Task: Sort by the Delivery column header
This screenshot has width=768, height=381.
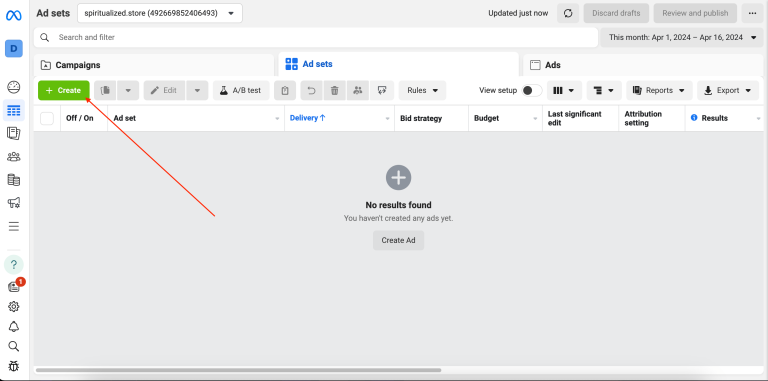Action: (x=339, y=118)
